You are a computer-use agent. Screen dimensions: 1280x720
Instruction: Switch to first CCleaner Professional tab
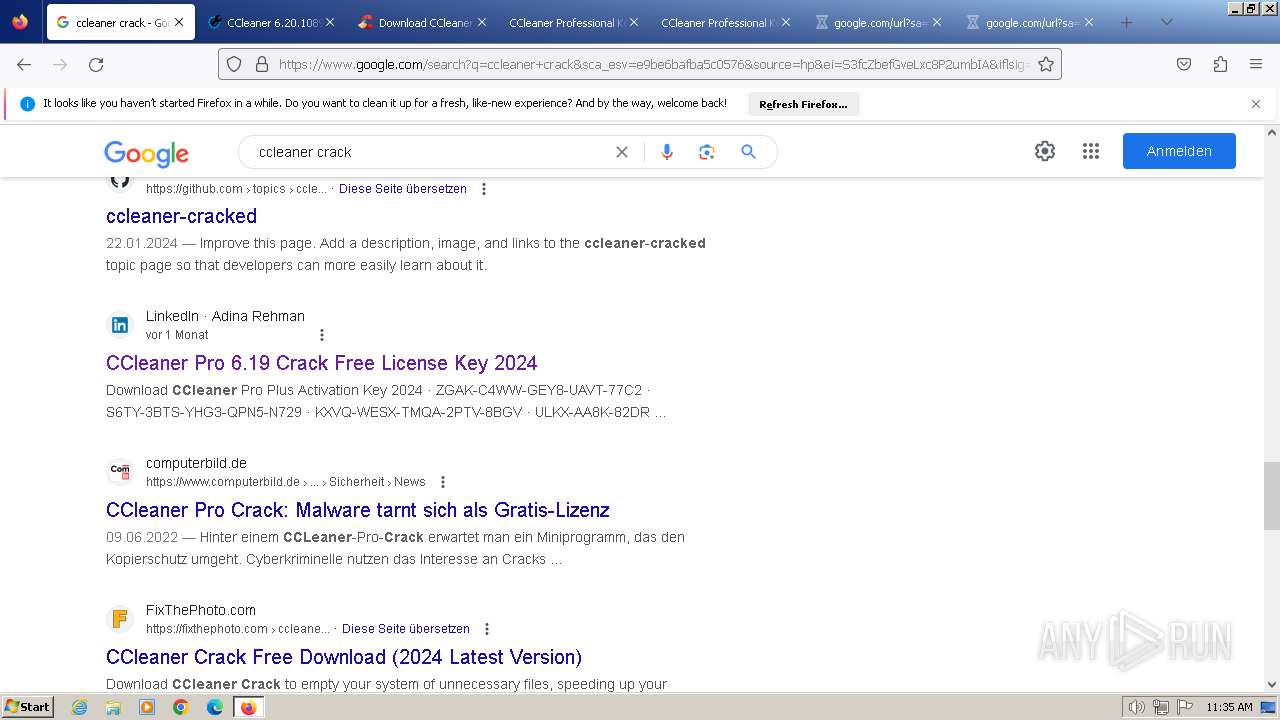(x=572, y=22)
